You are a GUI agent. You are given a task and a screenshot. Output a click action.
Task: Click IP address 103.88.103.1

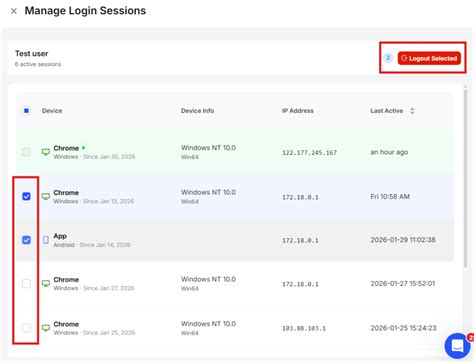coord(304,328)
